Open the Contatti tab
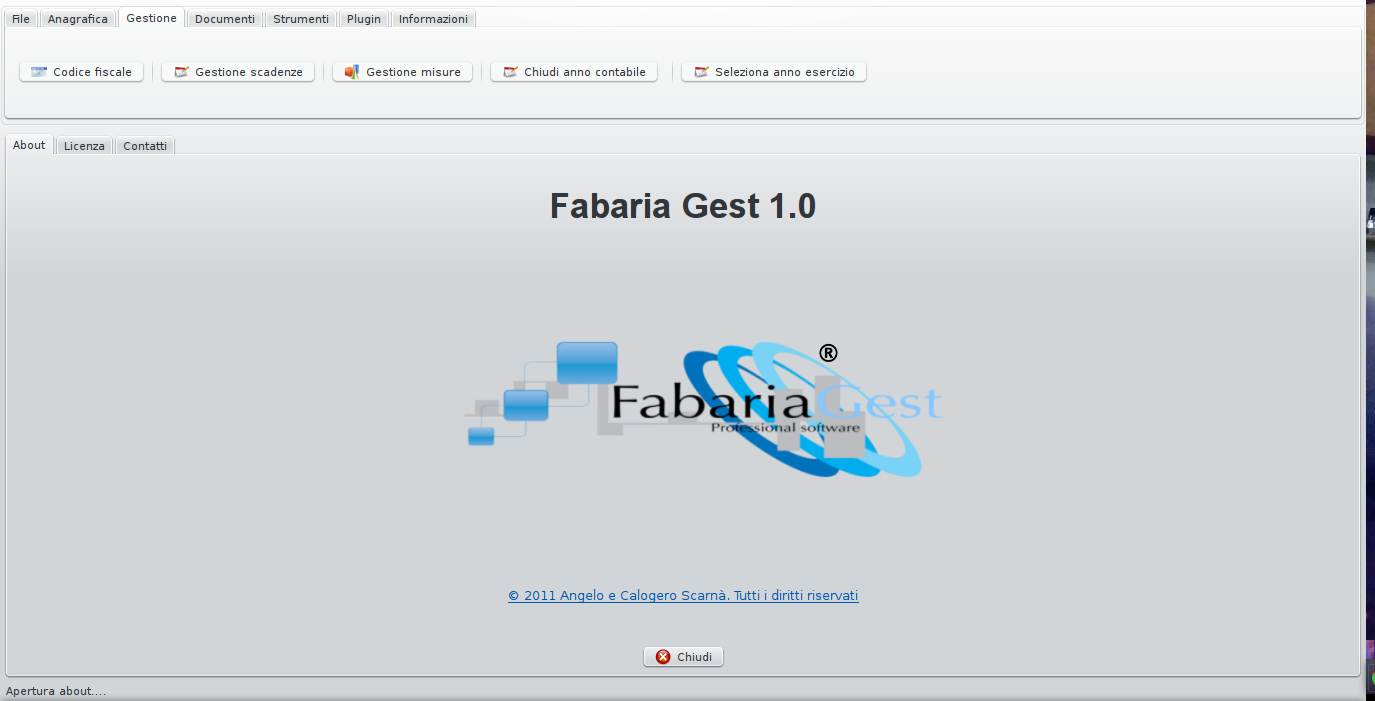This screenshot has width=1375, height=701. (145, 146)
